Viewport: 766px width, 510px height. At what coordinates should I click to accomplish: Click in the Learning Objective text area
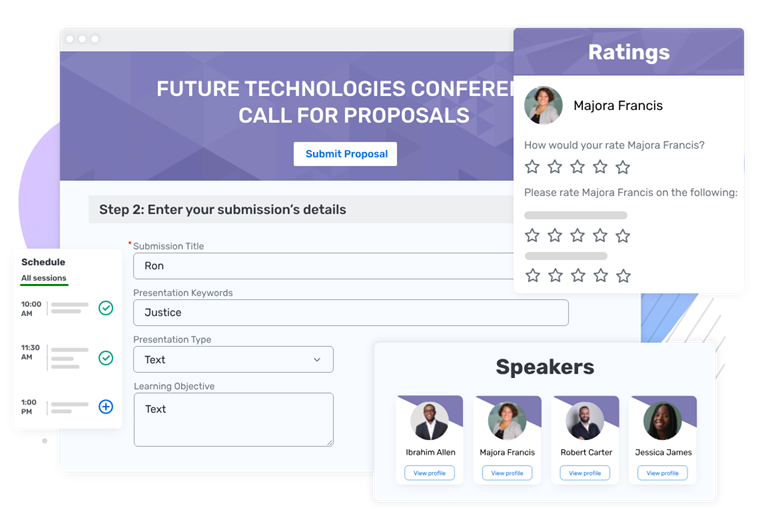pyautogui.click(x=233, y=419)
